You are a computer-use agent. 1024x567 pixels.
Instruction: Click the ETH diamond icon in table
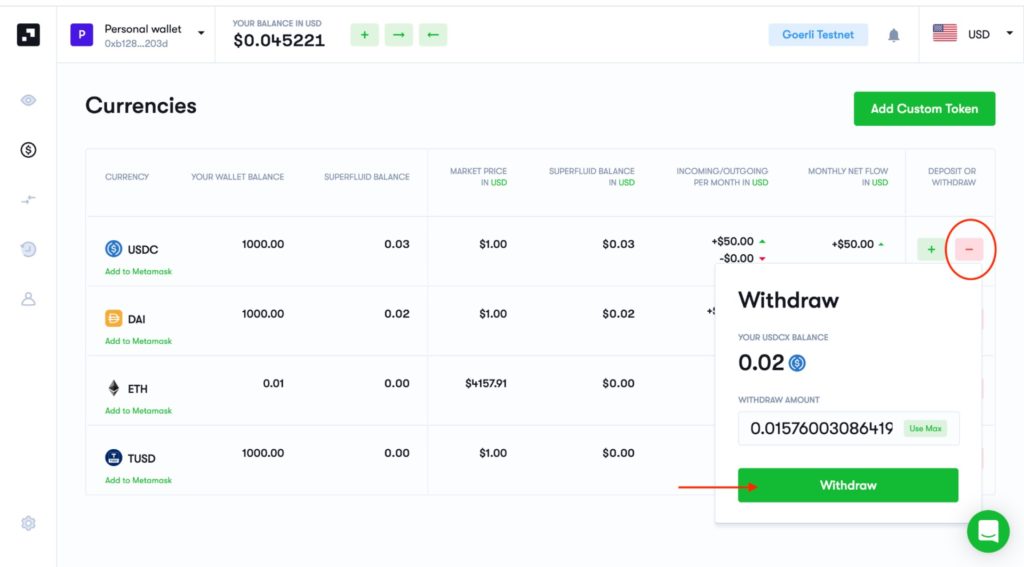click(114, 388)
